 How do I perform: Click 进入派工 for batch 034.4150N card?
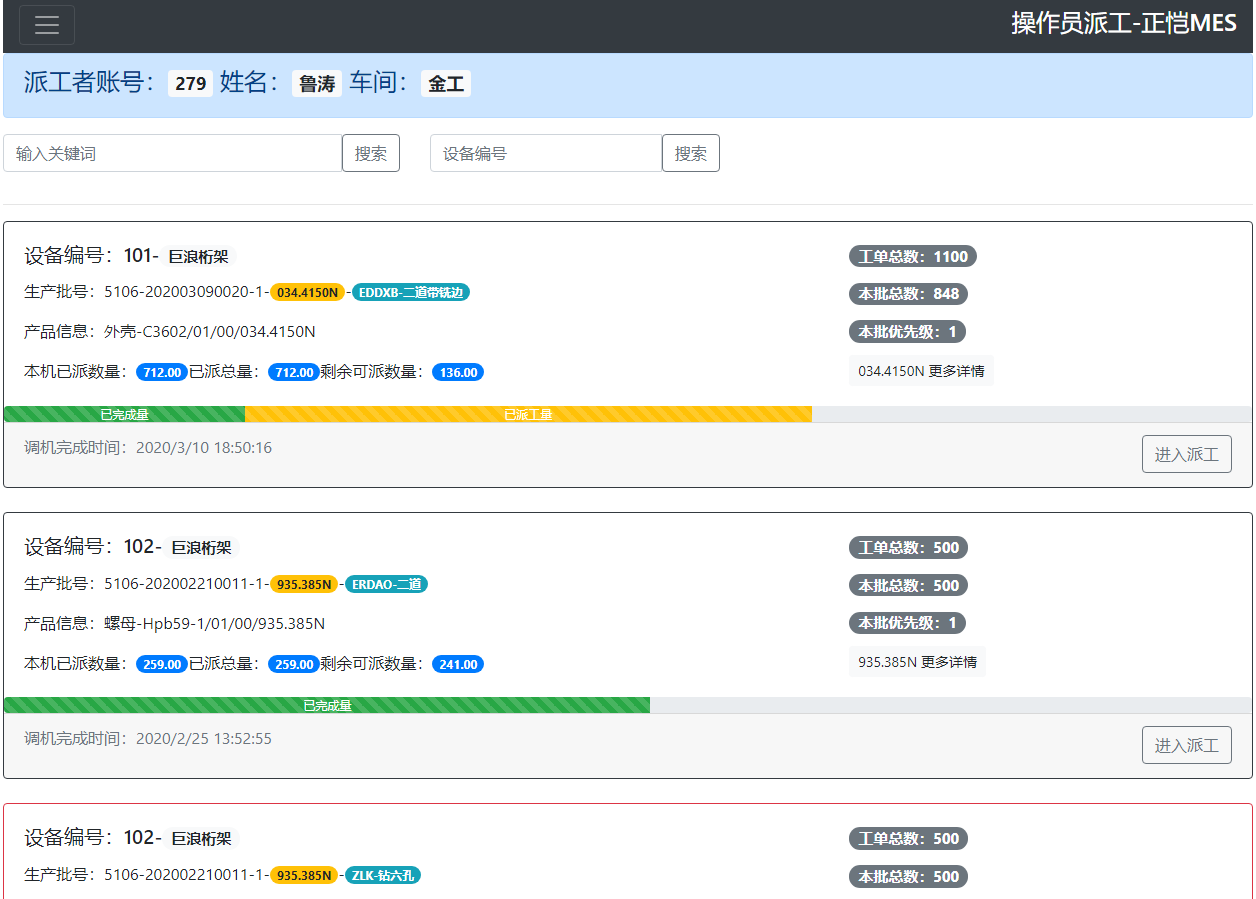(1187, 454)
